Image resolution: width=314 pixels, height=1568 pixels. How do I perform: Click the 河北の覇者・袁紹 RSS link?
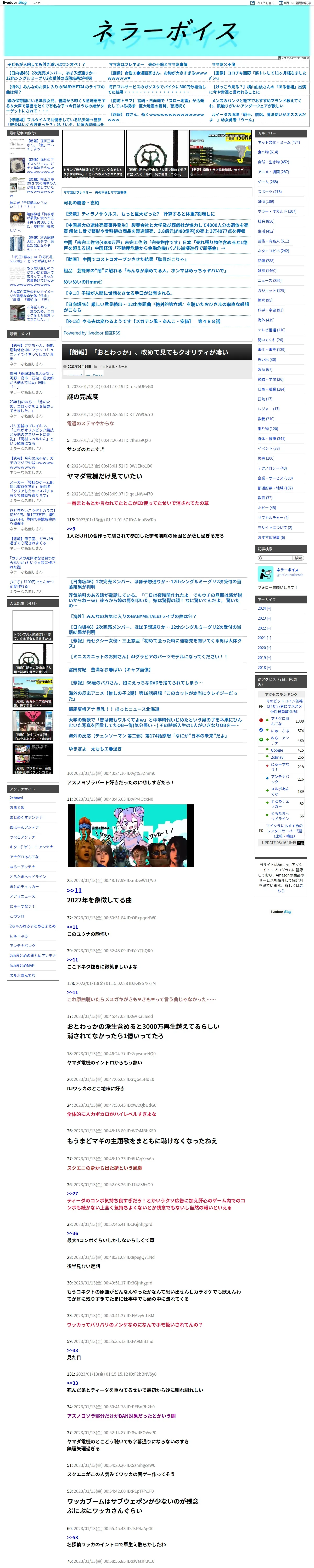(81, 203)
